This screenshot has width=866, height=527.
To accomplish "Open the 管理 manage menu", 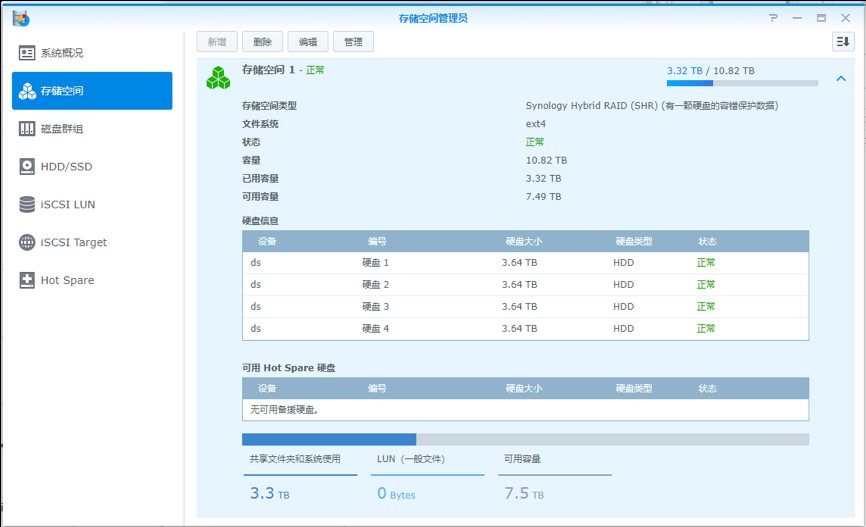I will coord(353,42).
